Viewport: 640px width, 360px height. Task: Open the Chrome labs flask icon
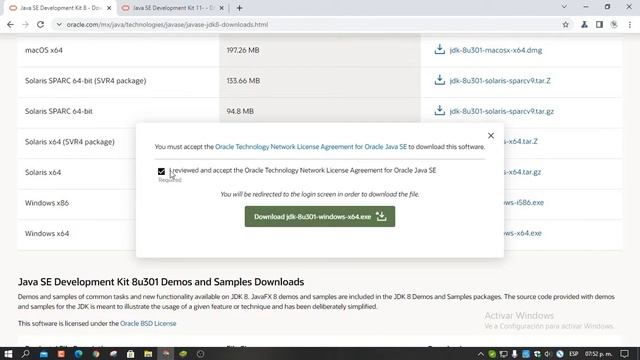pyautogui.click(x=584, y=24)
